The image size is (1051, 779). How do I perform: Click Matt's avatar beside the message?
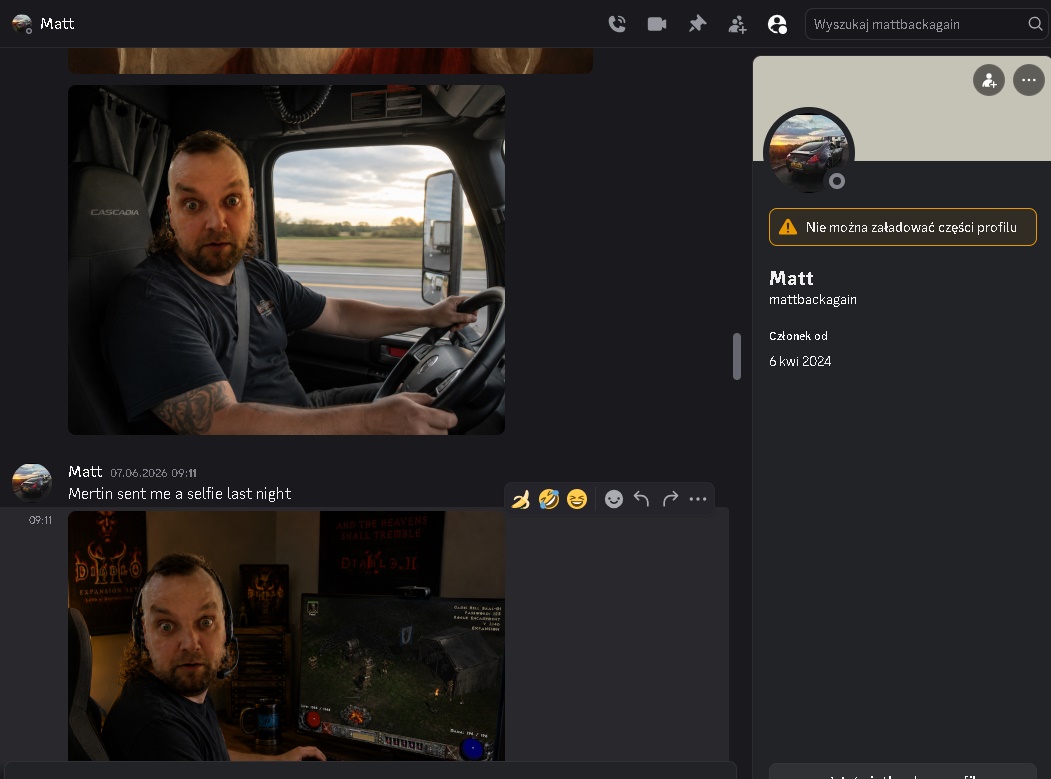pyautogui.click(x=32, y=483)
